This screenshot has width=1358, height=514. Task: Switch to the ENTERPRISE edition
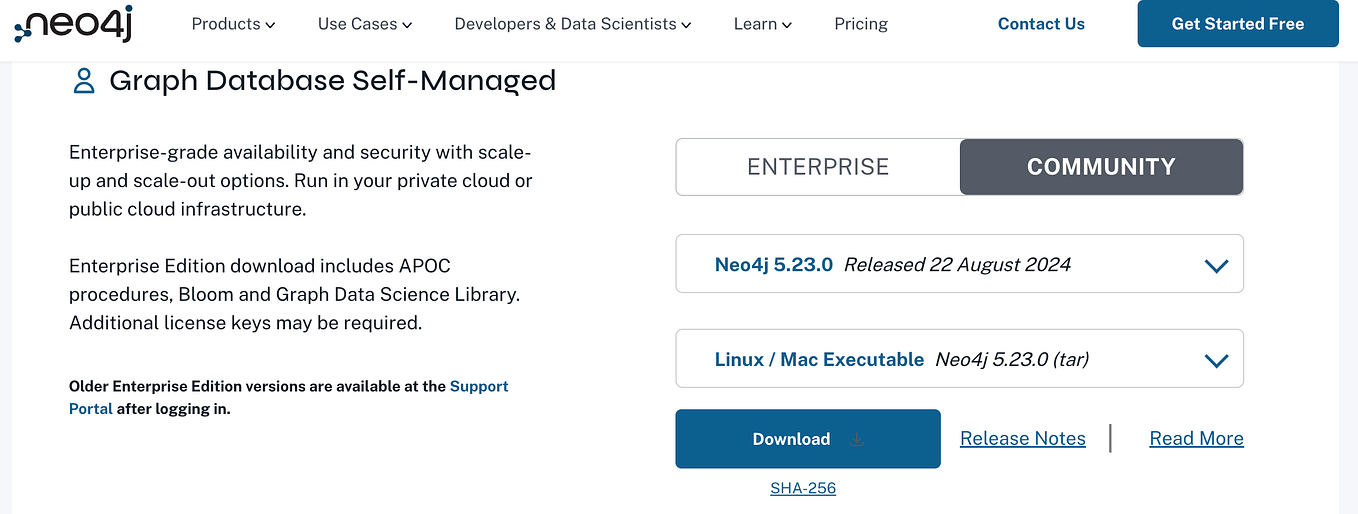click(817, 167)
